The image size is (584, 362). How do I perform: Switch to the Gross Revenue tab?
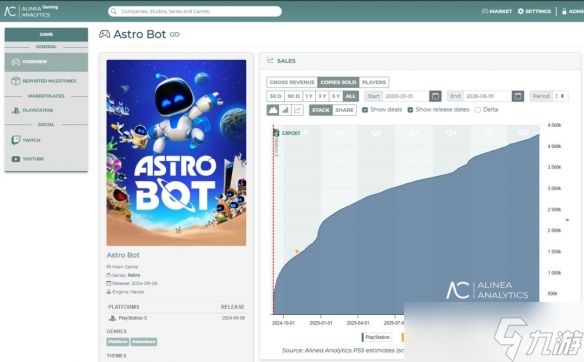pos(292,82)
